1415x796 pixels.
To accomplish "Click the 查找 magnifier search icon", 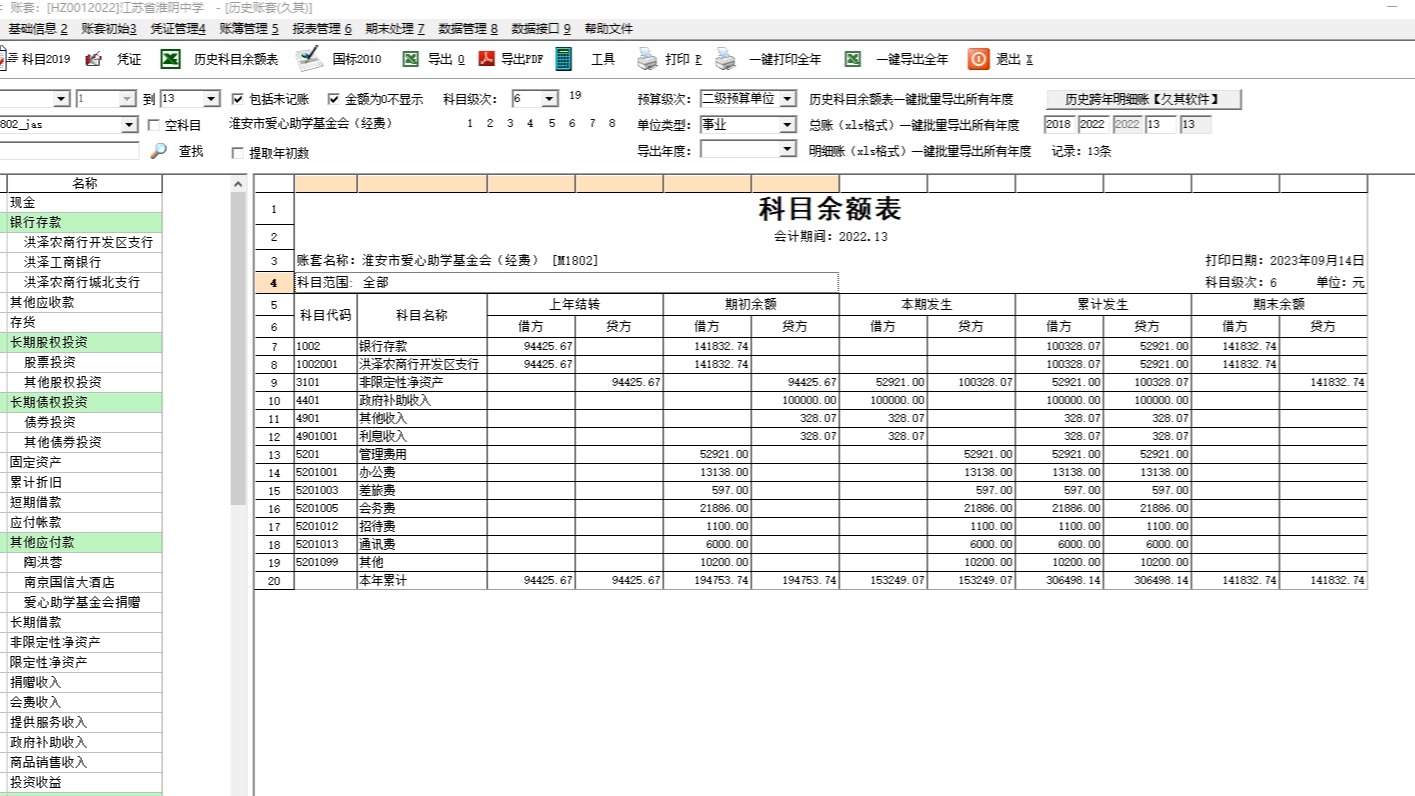I will click(x=158, y=151).
